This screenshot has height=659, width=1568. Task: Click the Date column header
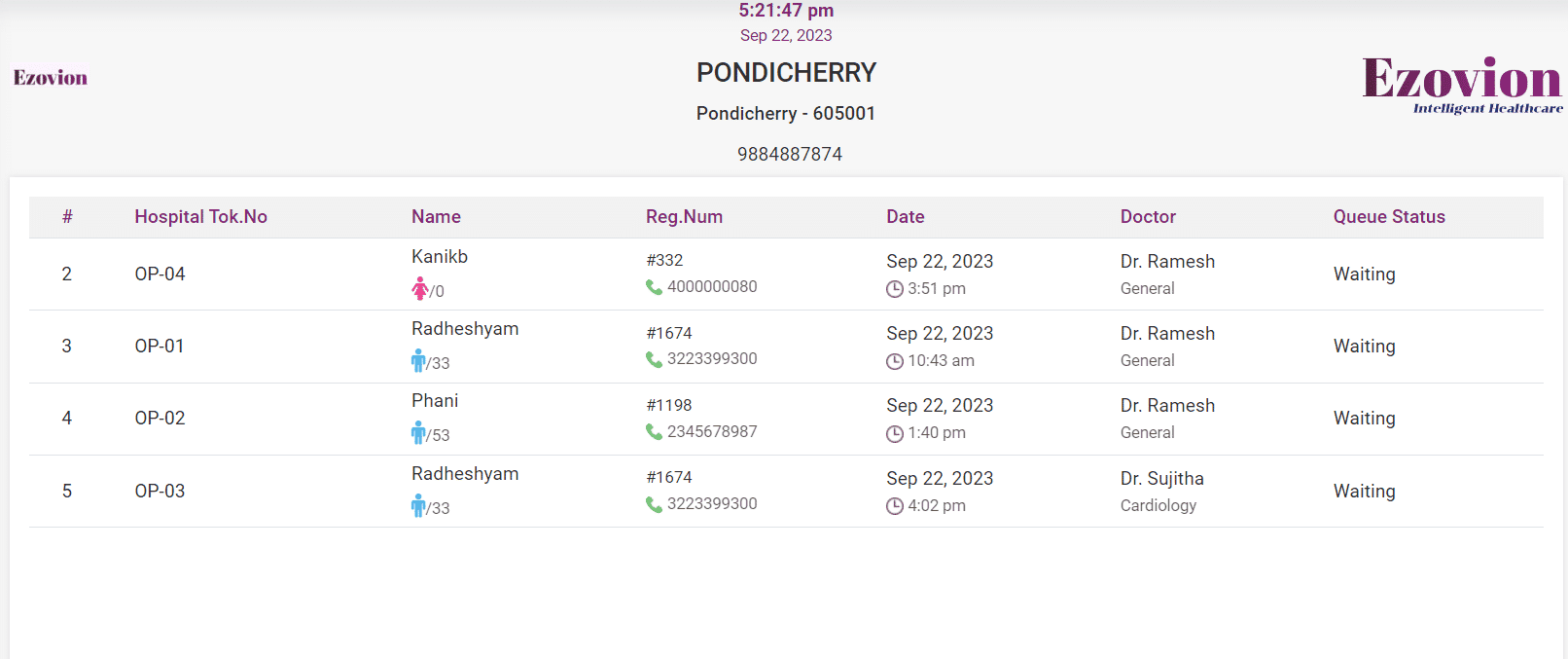tap(905, 217)
